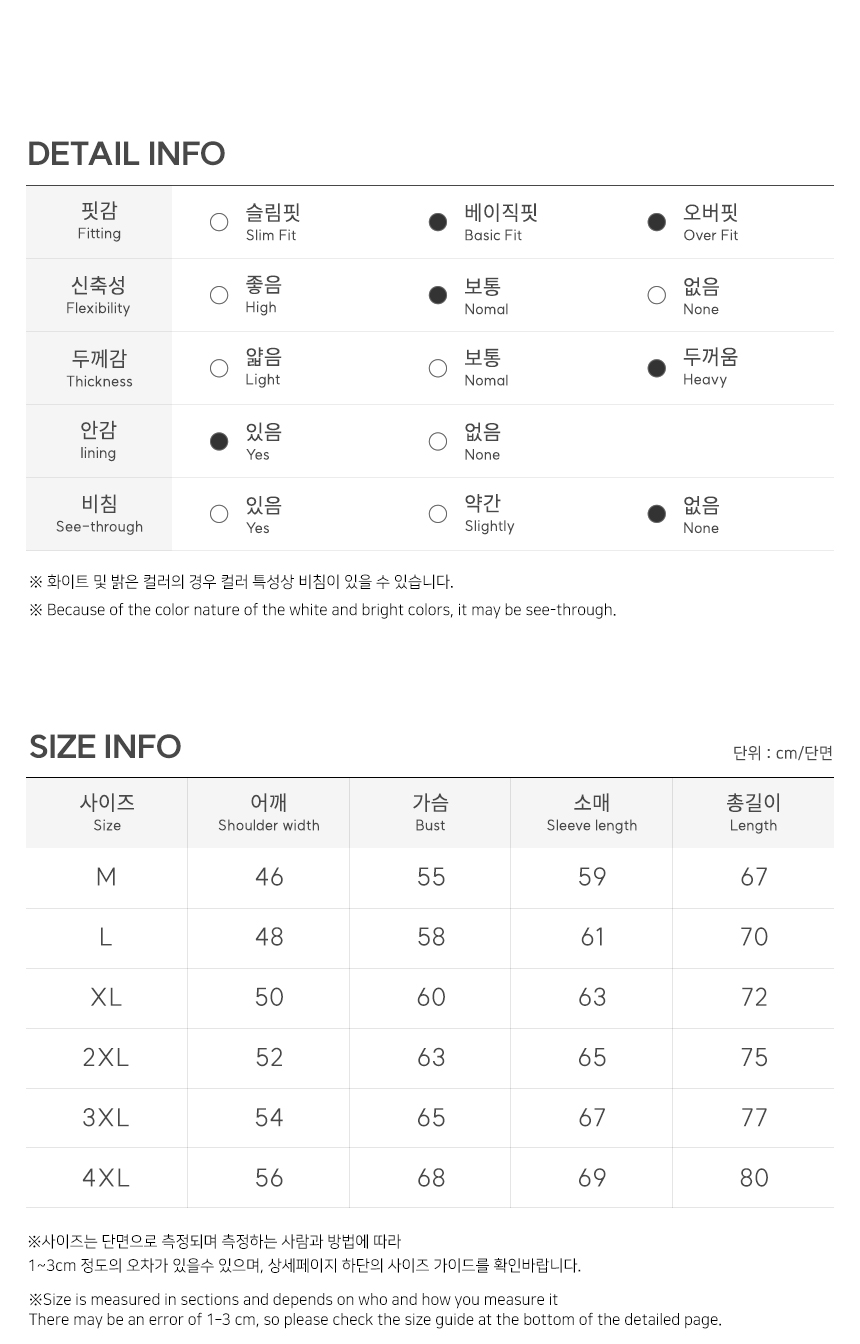860x1344 pixels.
Task: Choose lining None radio circle
Action: [x=438, y=441]
